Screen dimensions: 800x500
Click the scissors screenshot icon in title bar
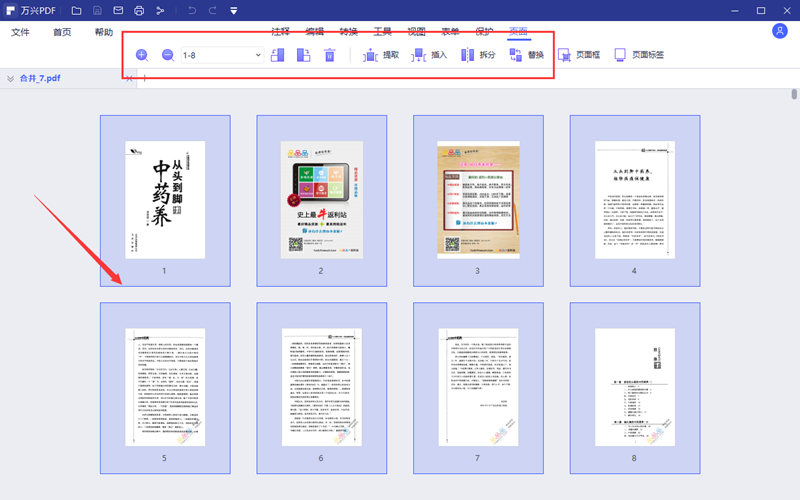(160, 11)
